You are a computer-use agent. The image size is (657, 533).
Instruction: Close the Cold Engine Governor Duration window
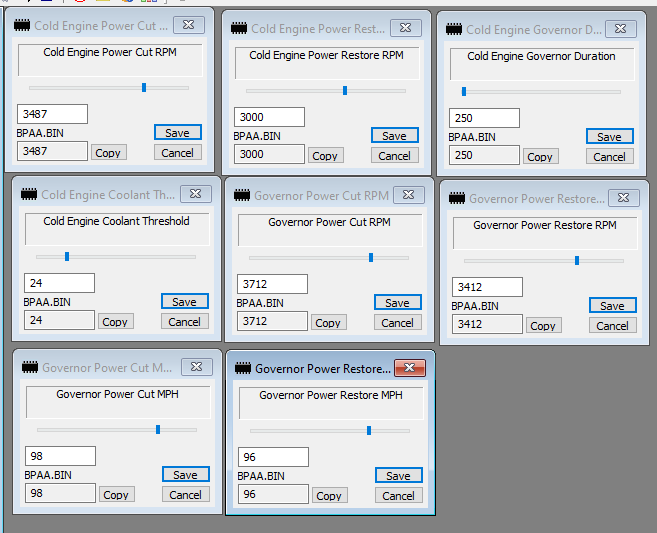(x=621, y=29)
